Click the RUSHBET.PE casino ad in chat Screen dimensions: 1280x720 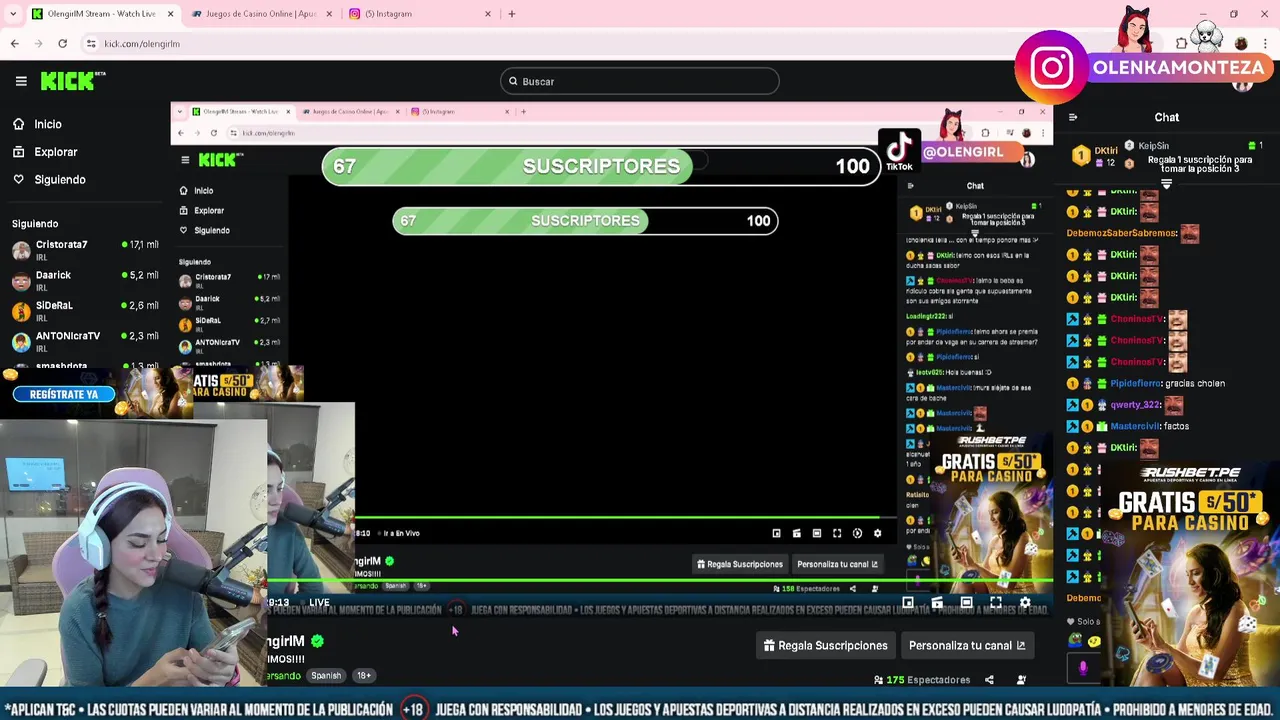pyautogui.click(x=1189, y=575)
